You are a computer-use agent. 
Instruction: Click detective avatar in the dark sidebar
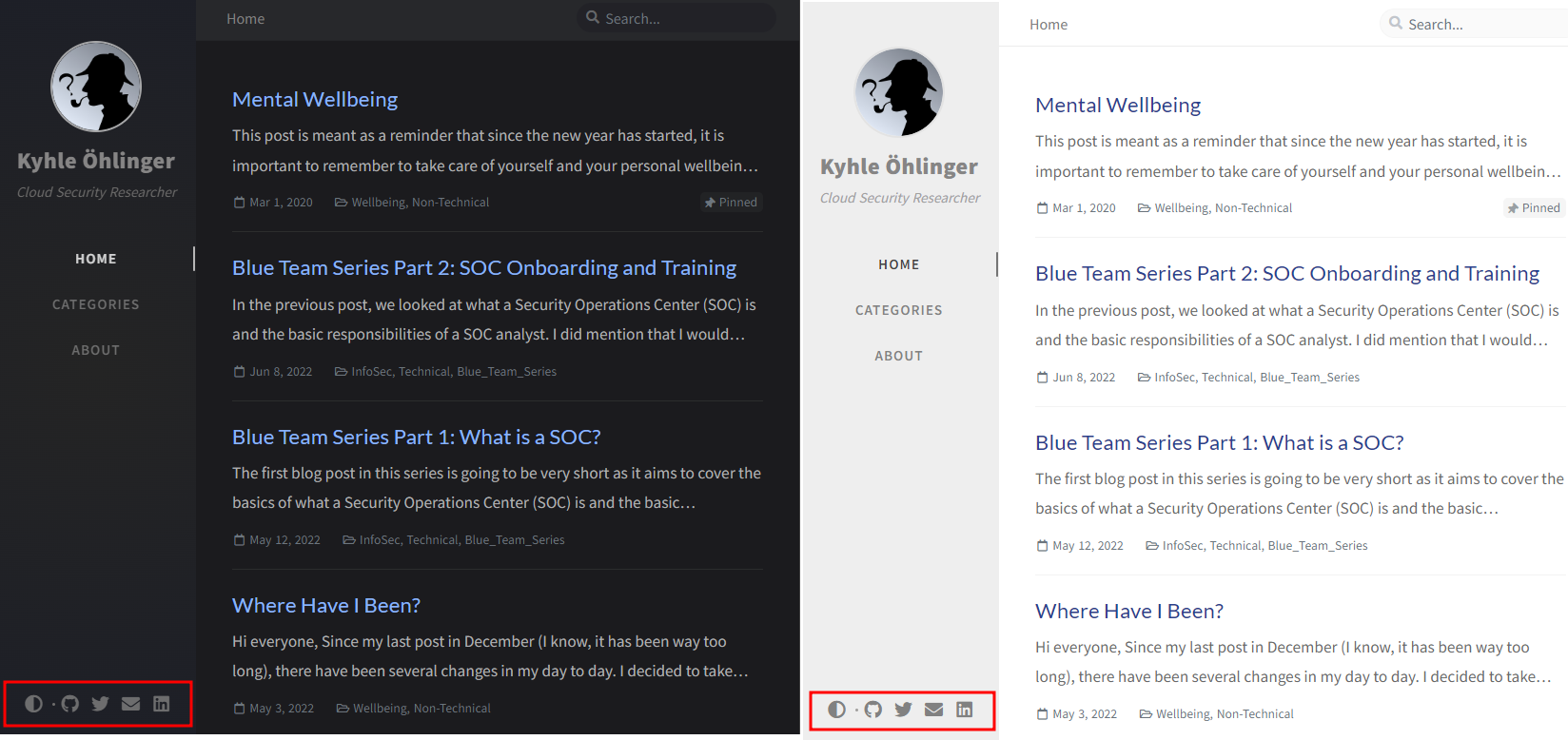(96, 87)
